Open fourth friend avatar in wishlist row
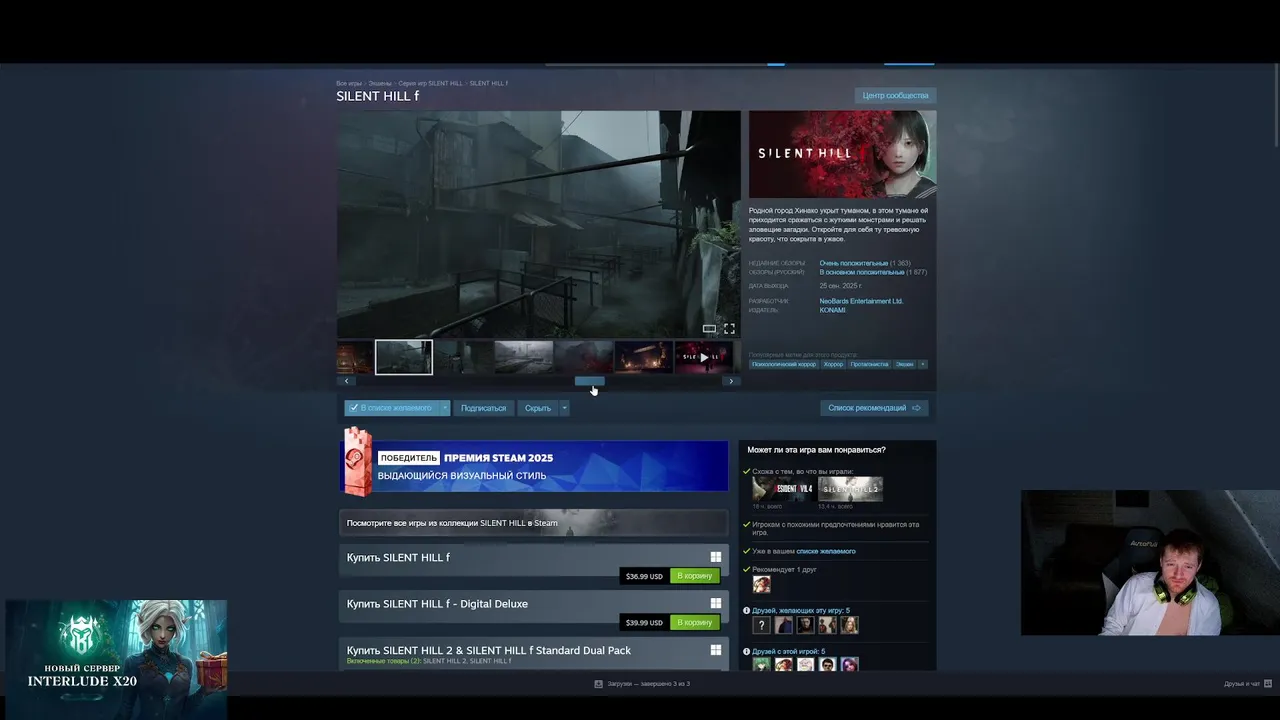This screenshot has width=1280, height=720. (x=827, y=625)
